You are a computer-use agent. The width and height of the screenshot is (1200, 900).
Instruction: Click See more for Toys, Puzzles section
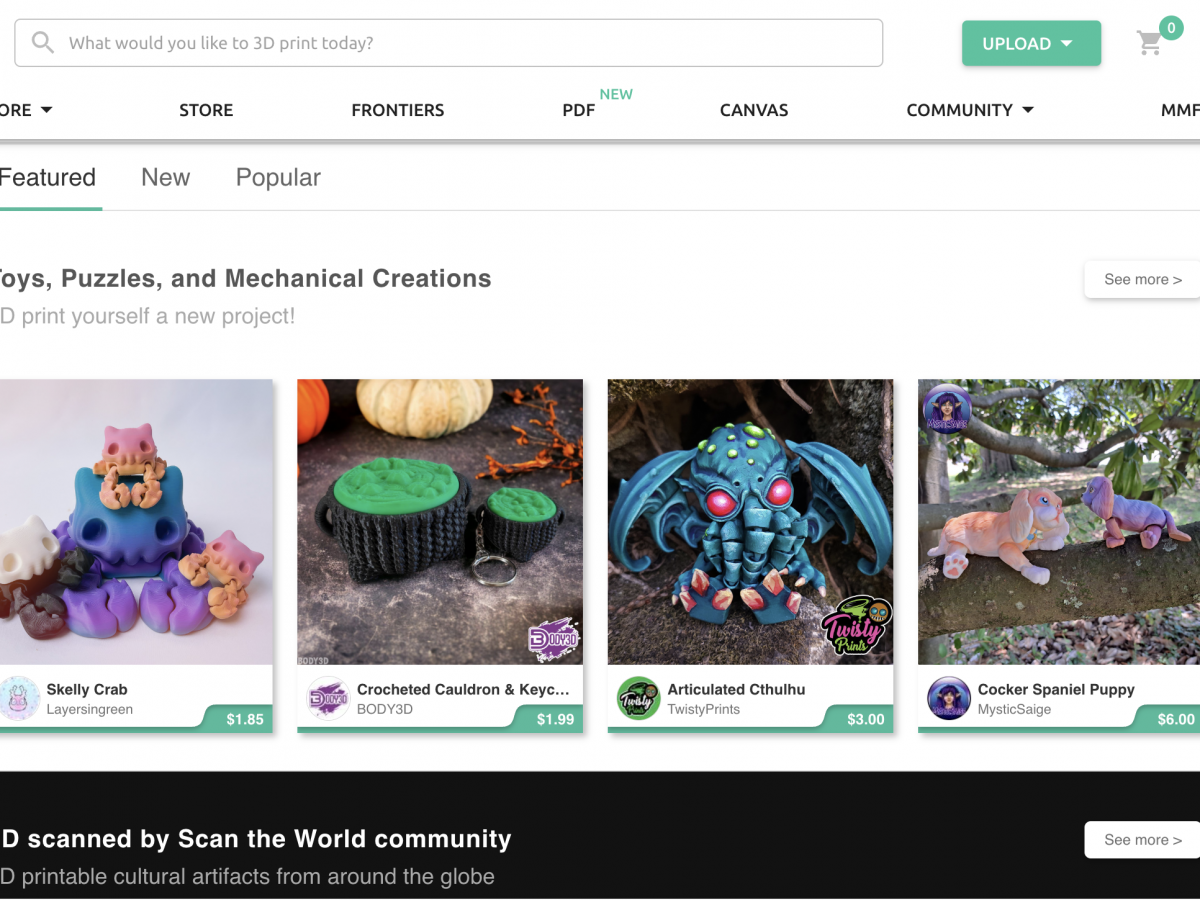[1142, 280]
